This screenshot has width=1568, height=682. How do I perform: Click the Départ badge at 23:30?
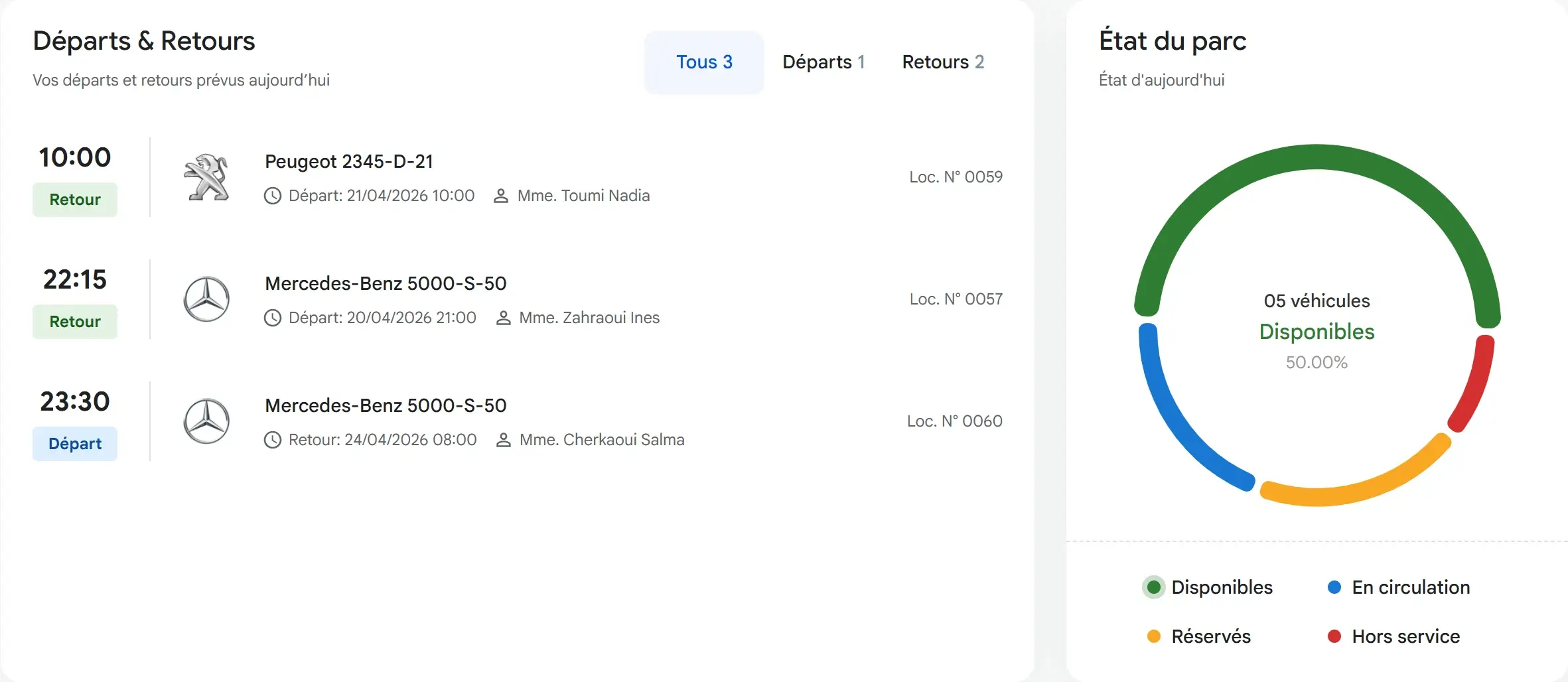[75, 444]
